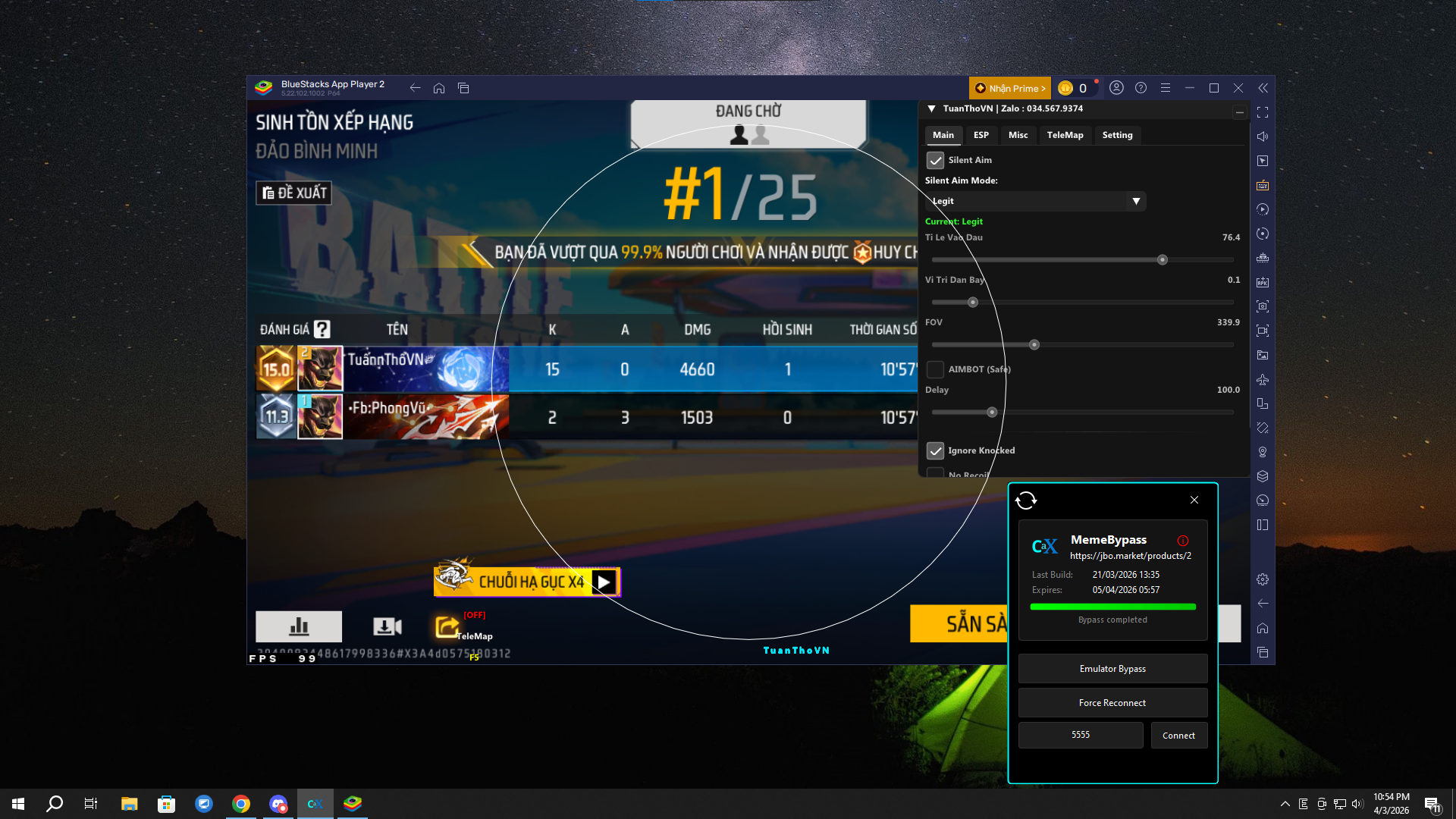Open File Explorer from the taskbar
This screenshot has width=1456, height=819.
click(x=129, y=804)
